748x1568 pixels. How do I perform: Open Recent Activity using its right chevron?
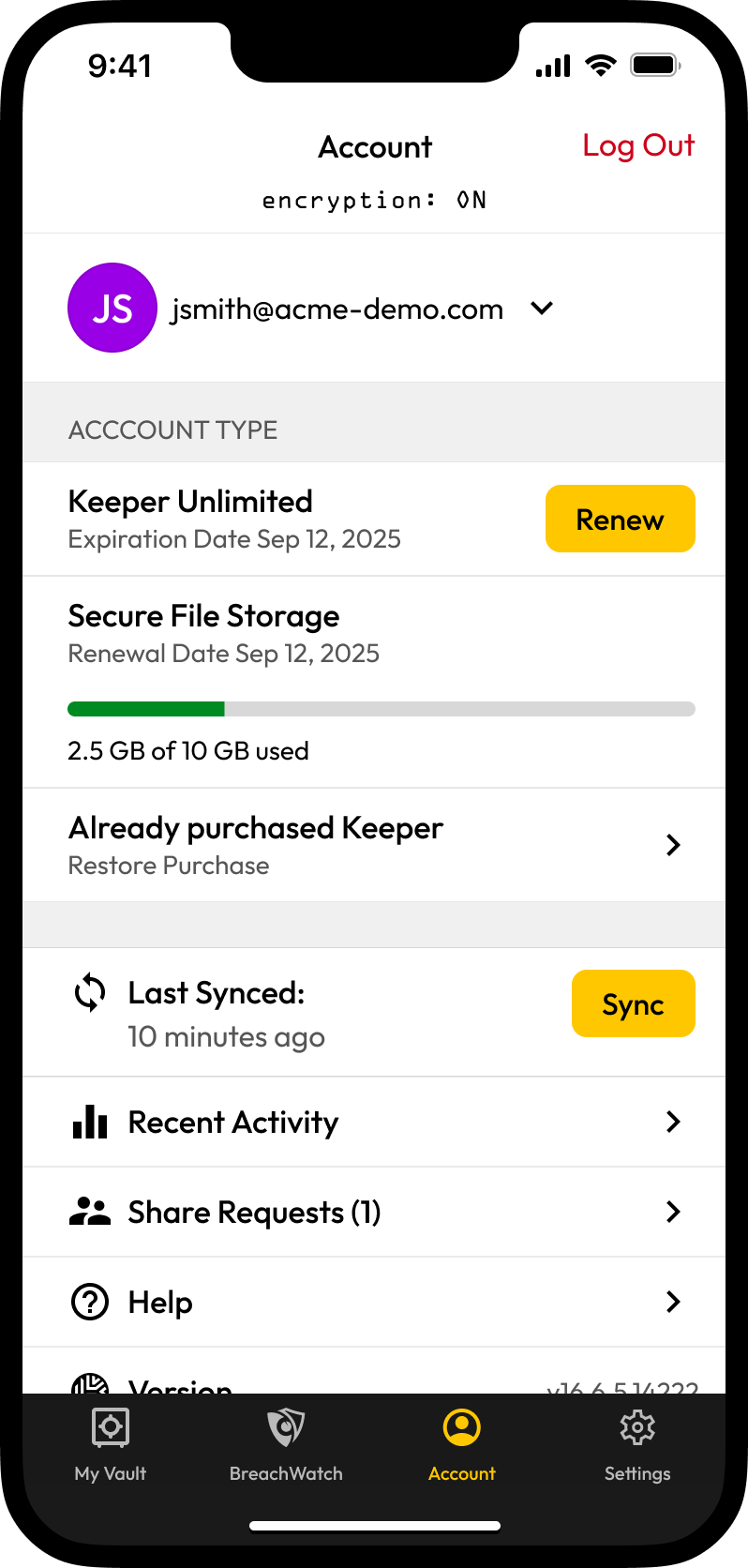(x=673, y=1122)
